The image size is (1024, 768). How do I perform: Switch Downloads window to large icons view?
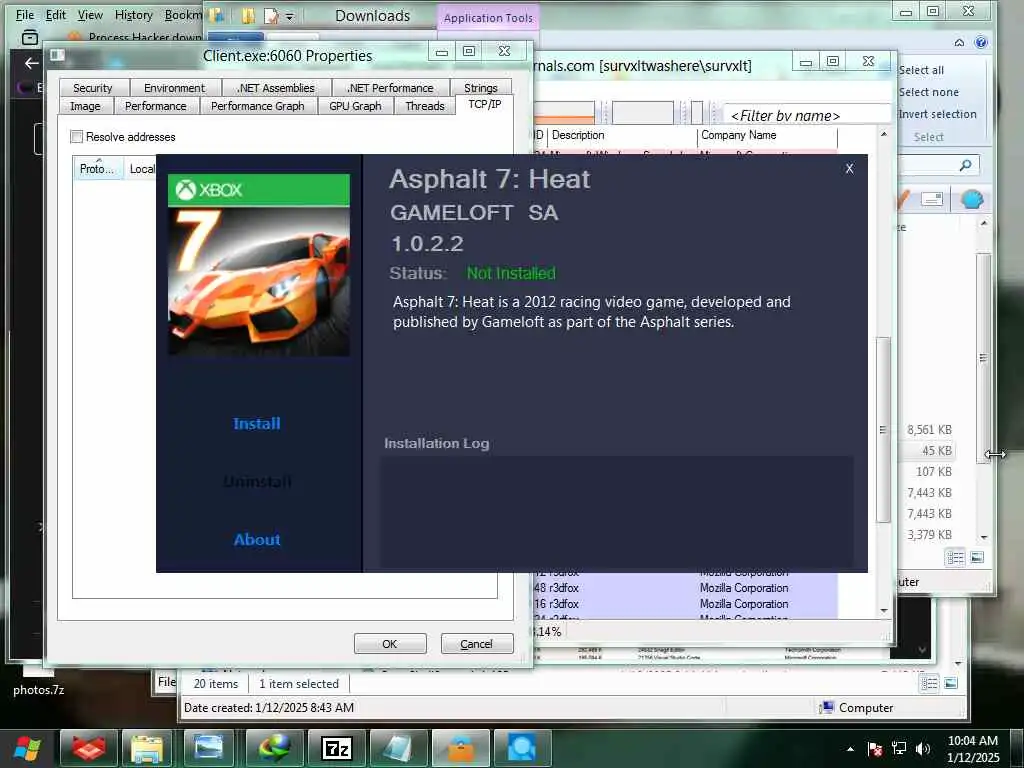977,557
